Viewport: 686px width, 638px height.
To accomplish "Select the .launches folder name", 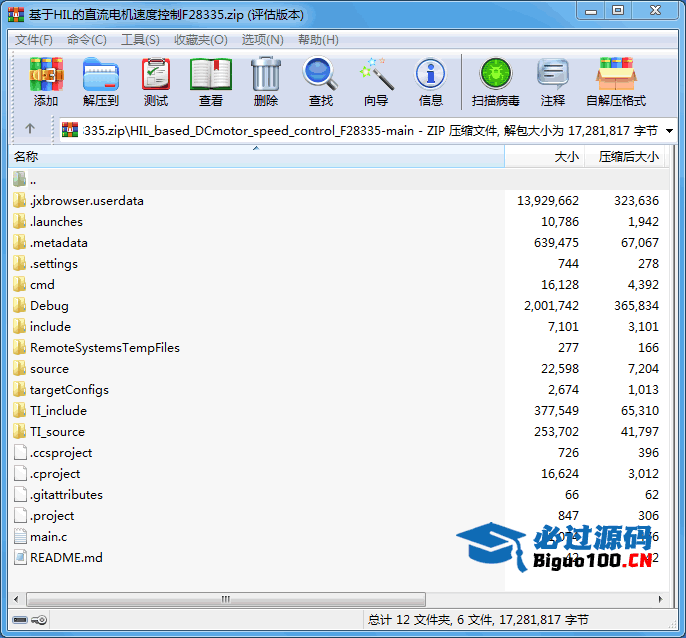I will [x=56, y=222].
